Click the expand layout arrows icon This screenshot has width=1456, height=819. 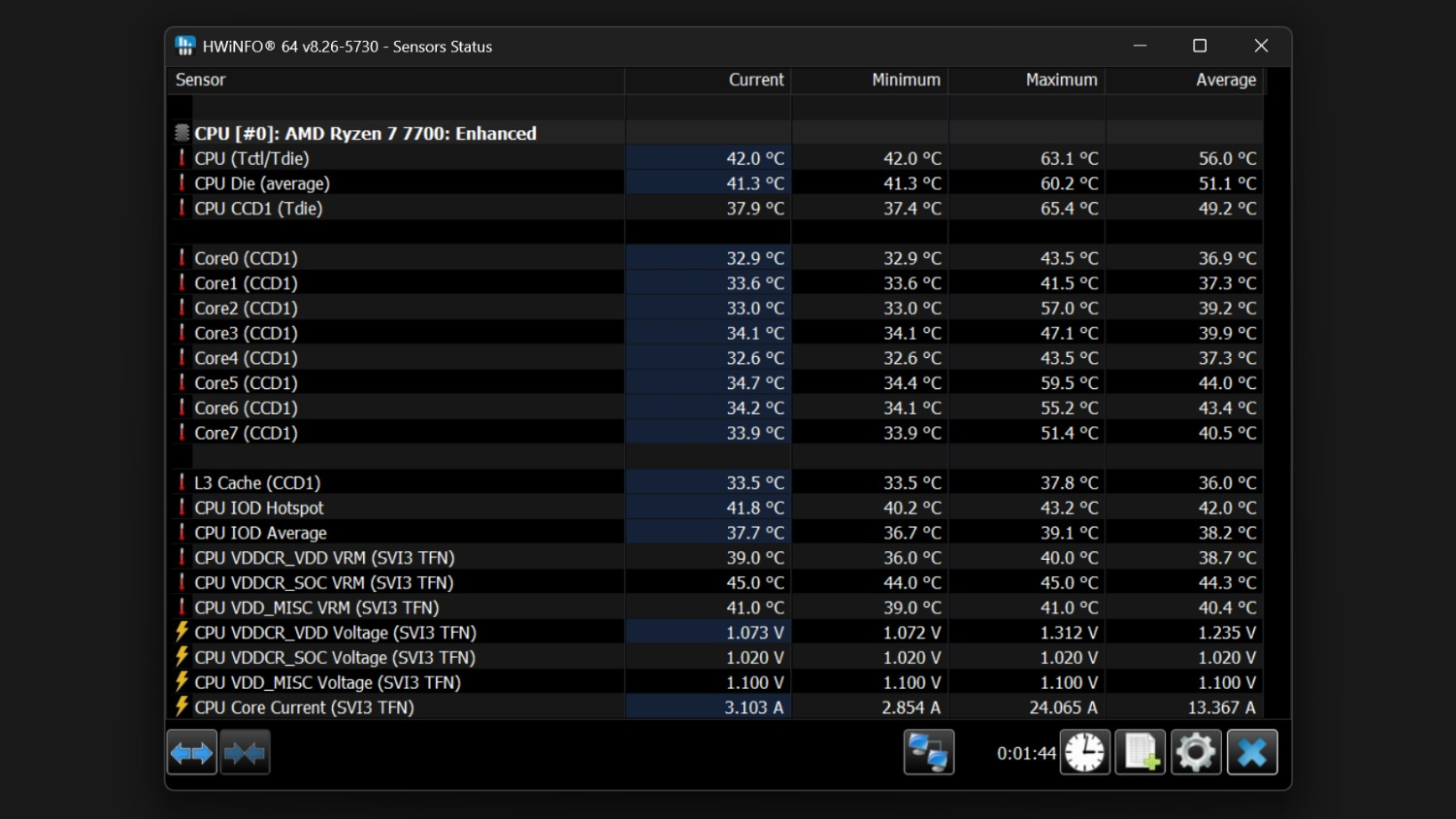[x=192, y=753]
